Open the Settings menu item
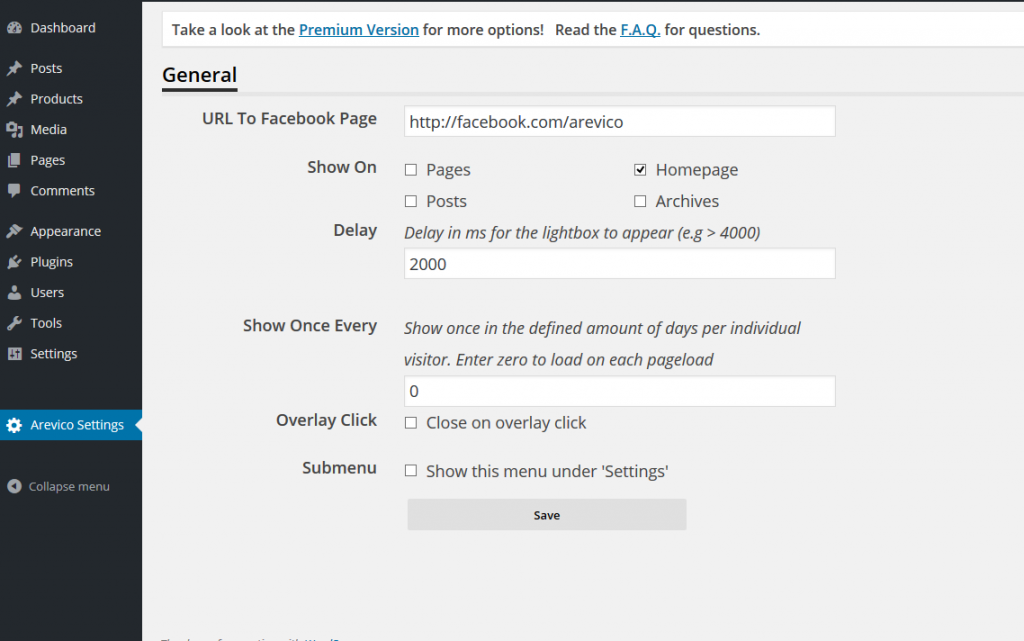 pyautogui.click(x=54, y=354)
